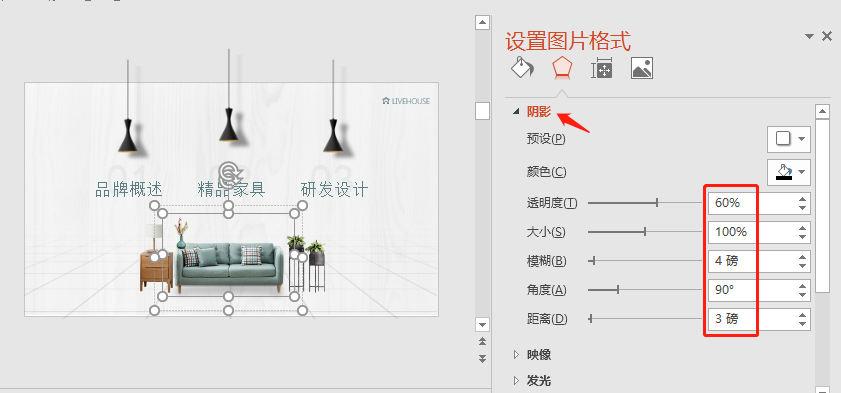This screenshot has height=393, width=841.
Task: Expand the 发光 section
Action: (x=517, y=381)
